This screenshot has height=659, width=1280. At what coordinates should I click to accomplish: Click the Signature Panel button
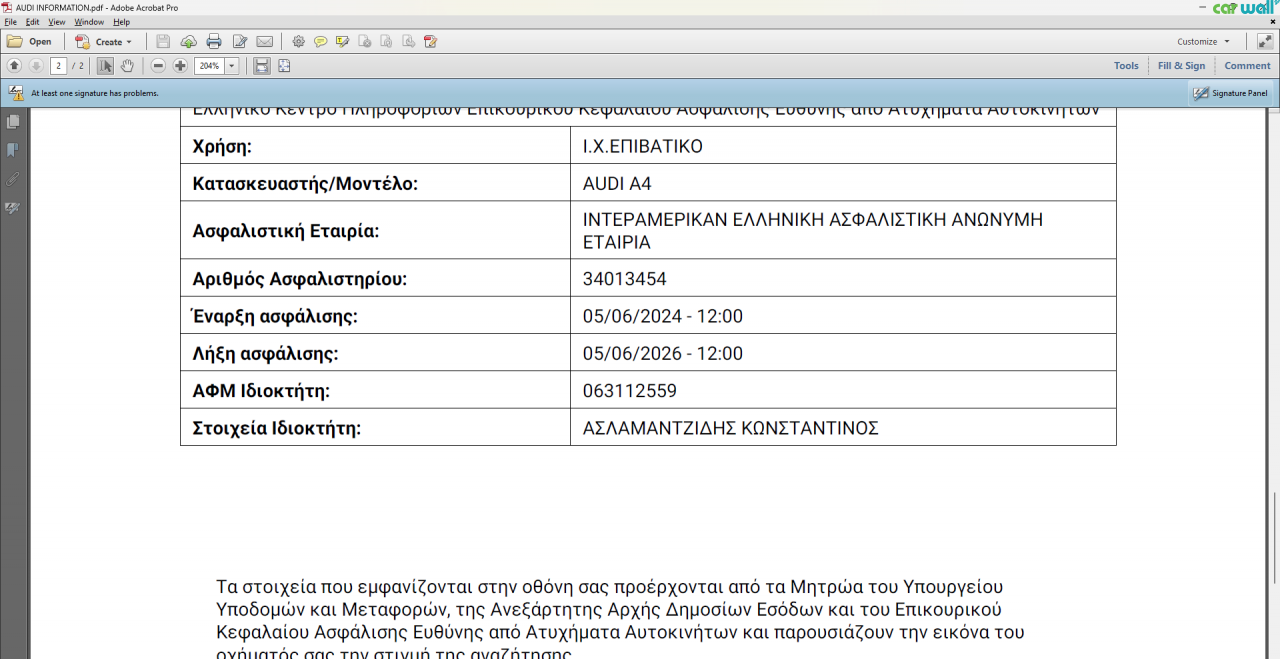tap(1230, 93)
